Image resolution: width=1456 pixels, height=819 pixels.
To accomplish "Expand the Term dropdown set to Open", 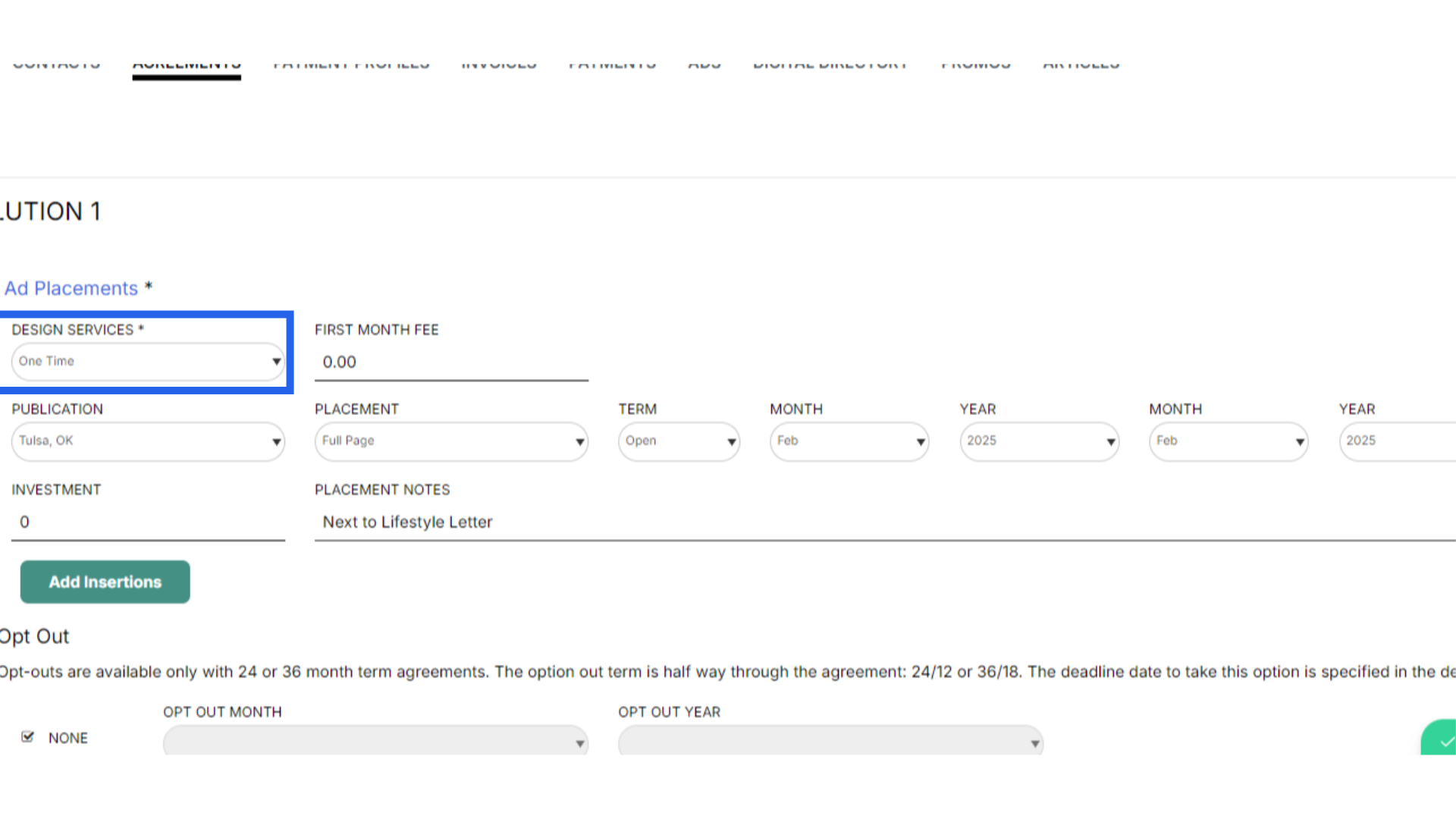I will (679, 441).
